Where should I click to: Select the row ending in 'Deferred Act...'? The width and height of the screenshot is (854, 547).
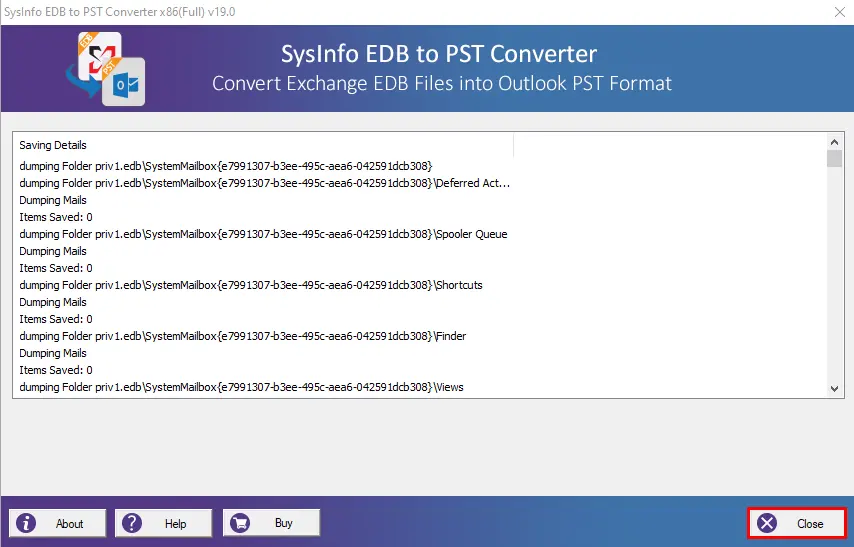265,183
